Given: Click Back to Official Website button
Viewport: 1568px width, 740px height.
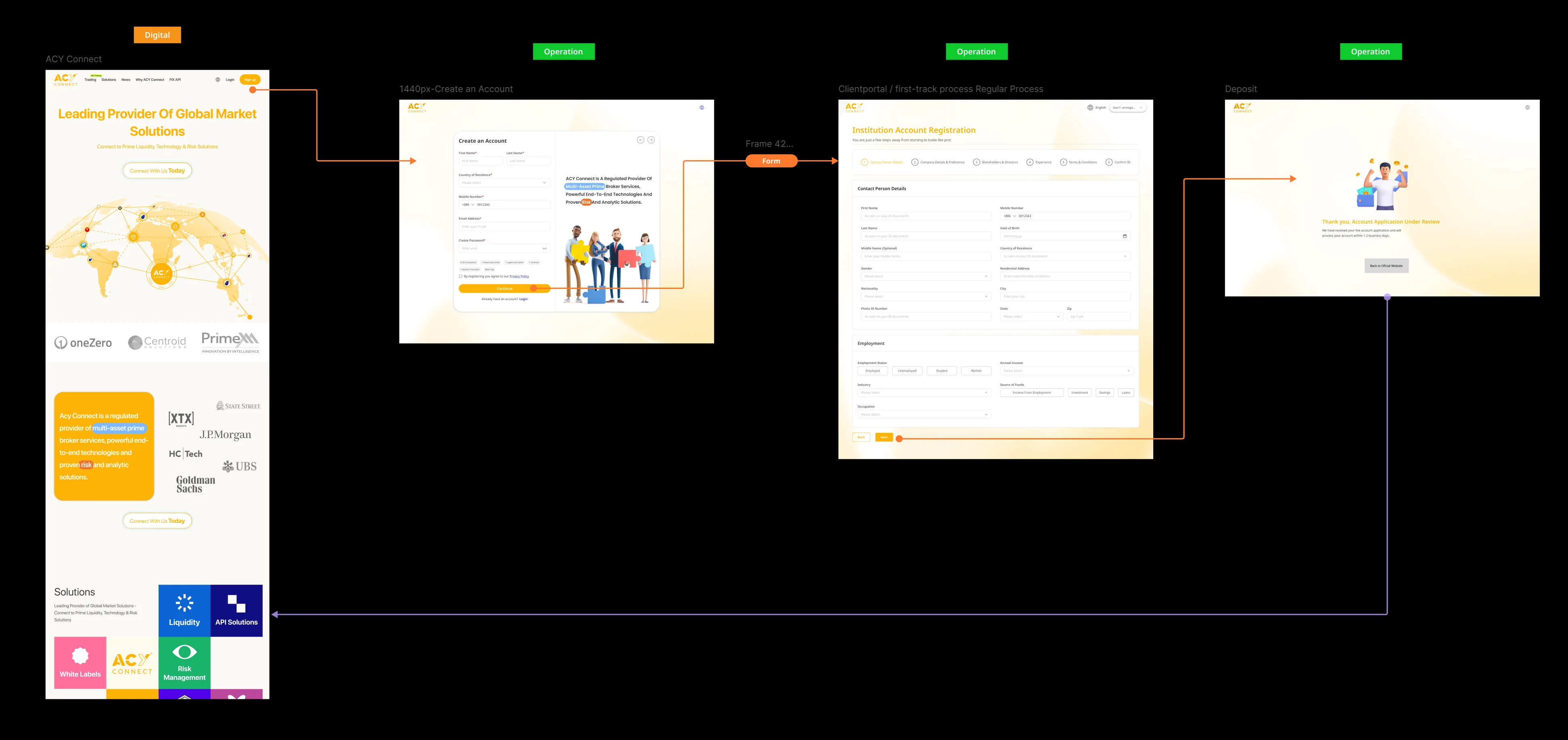Looking at the screenshot, I should [x=1387, y=265].
